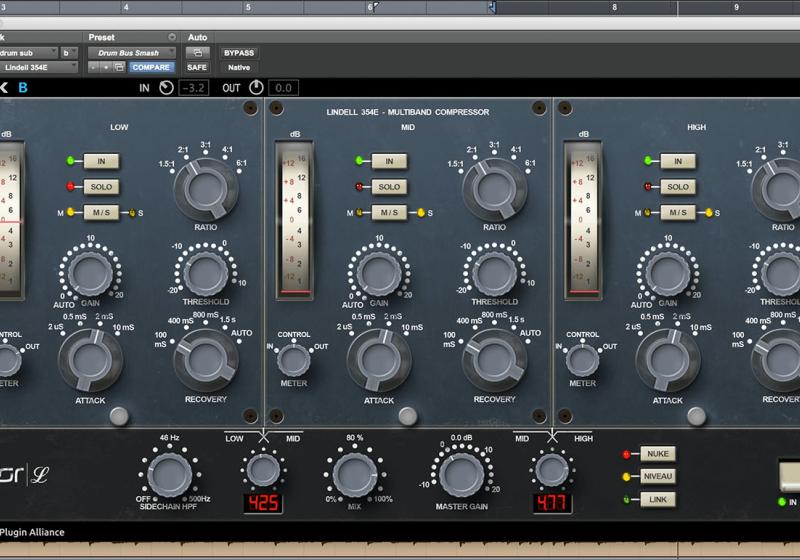Screen dimensions: 800x560
Task: Click the LOW band ATTACK knob
Action: coord(90,360)
